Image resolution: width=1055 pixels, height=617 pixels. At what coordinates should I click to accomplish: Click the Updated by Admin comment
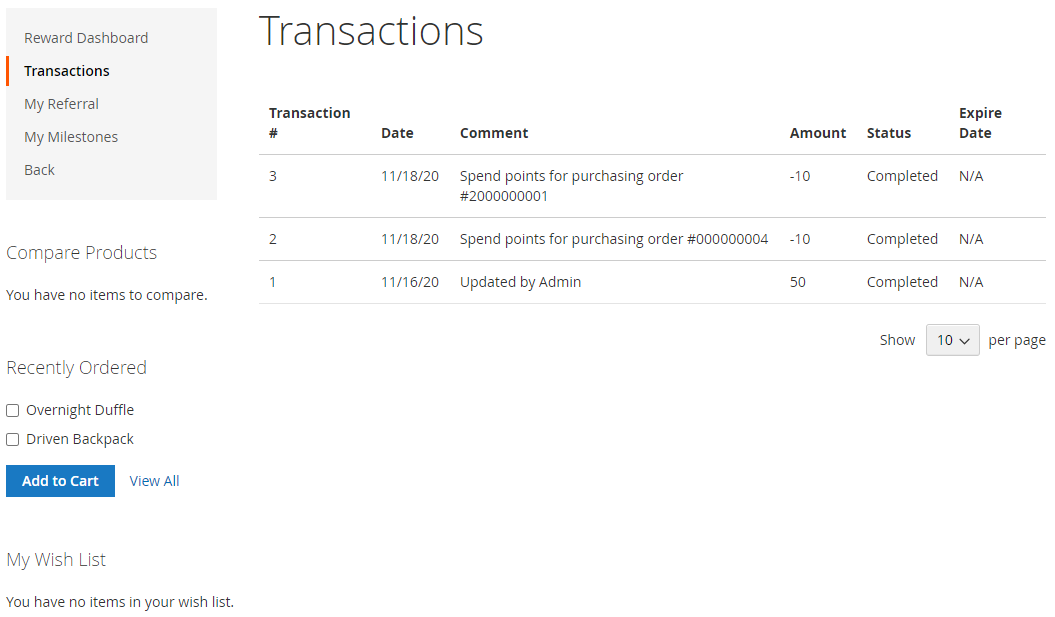pos(520,282)
